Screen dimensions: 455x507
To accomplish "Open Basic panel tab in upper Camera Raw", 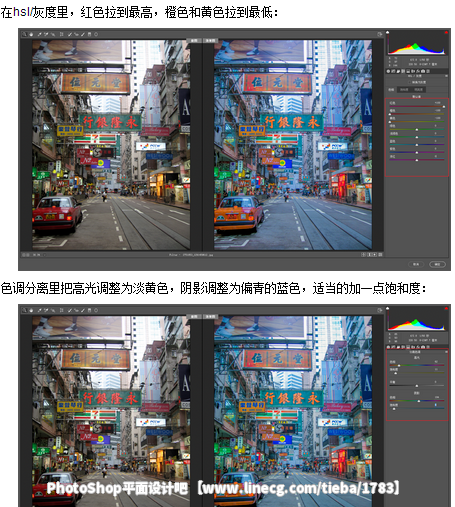I will click(x=388, y=71).
